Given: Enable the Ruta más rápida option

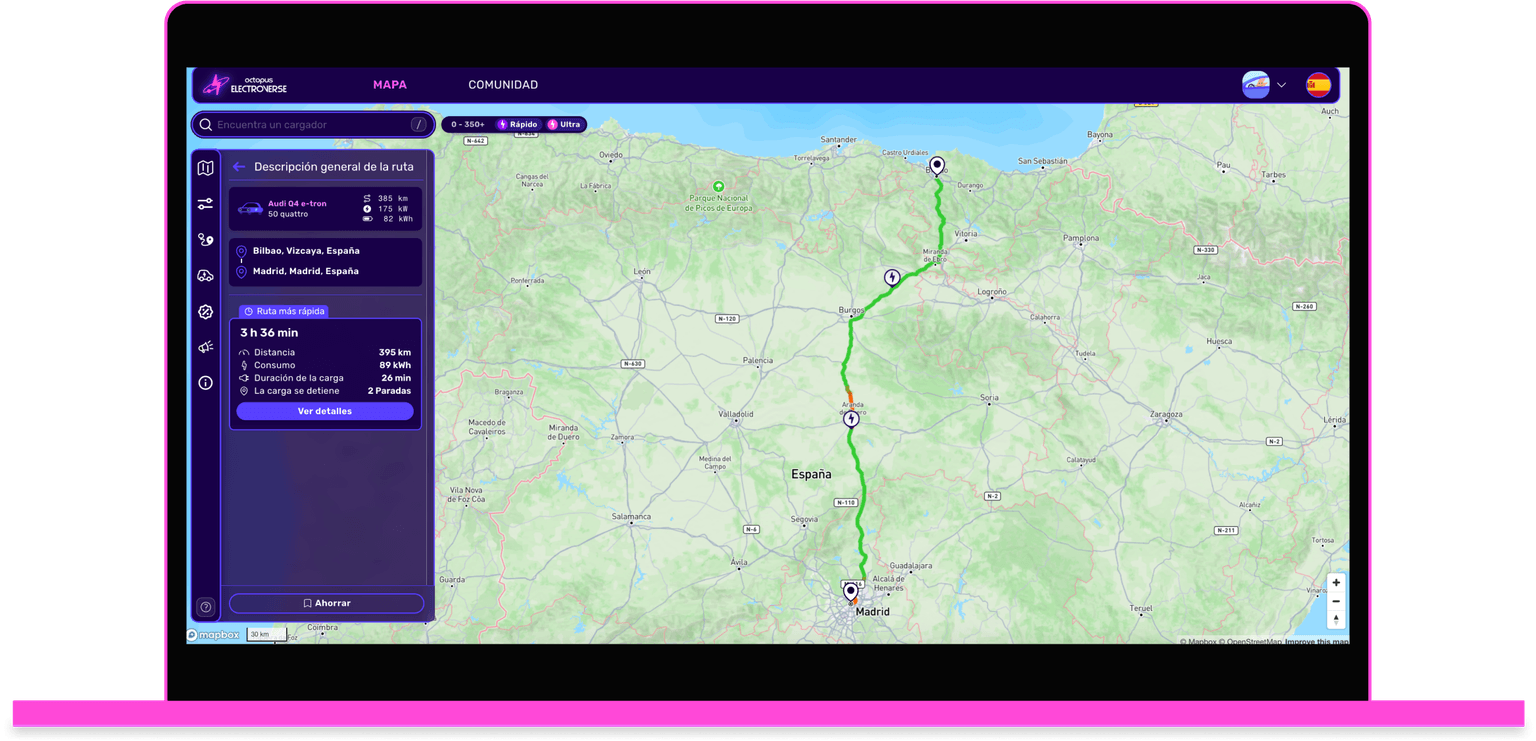Looking at the screenshot, I should (283, 311).
